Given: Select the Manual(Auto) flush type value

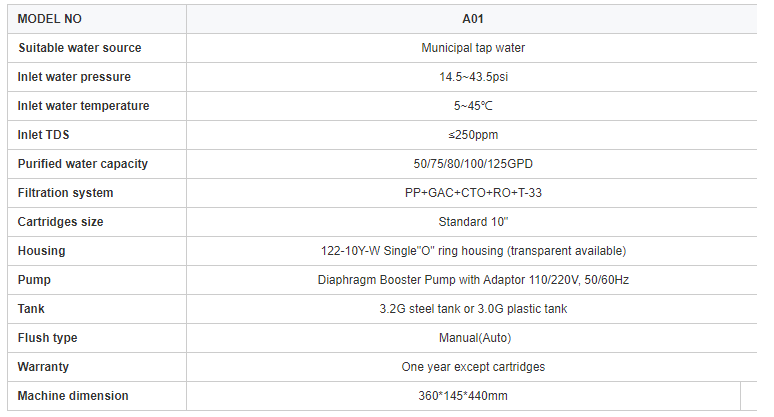Looking at the screenshot, I should click(473, 338).
